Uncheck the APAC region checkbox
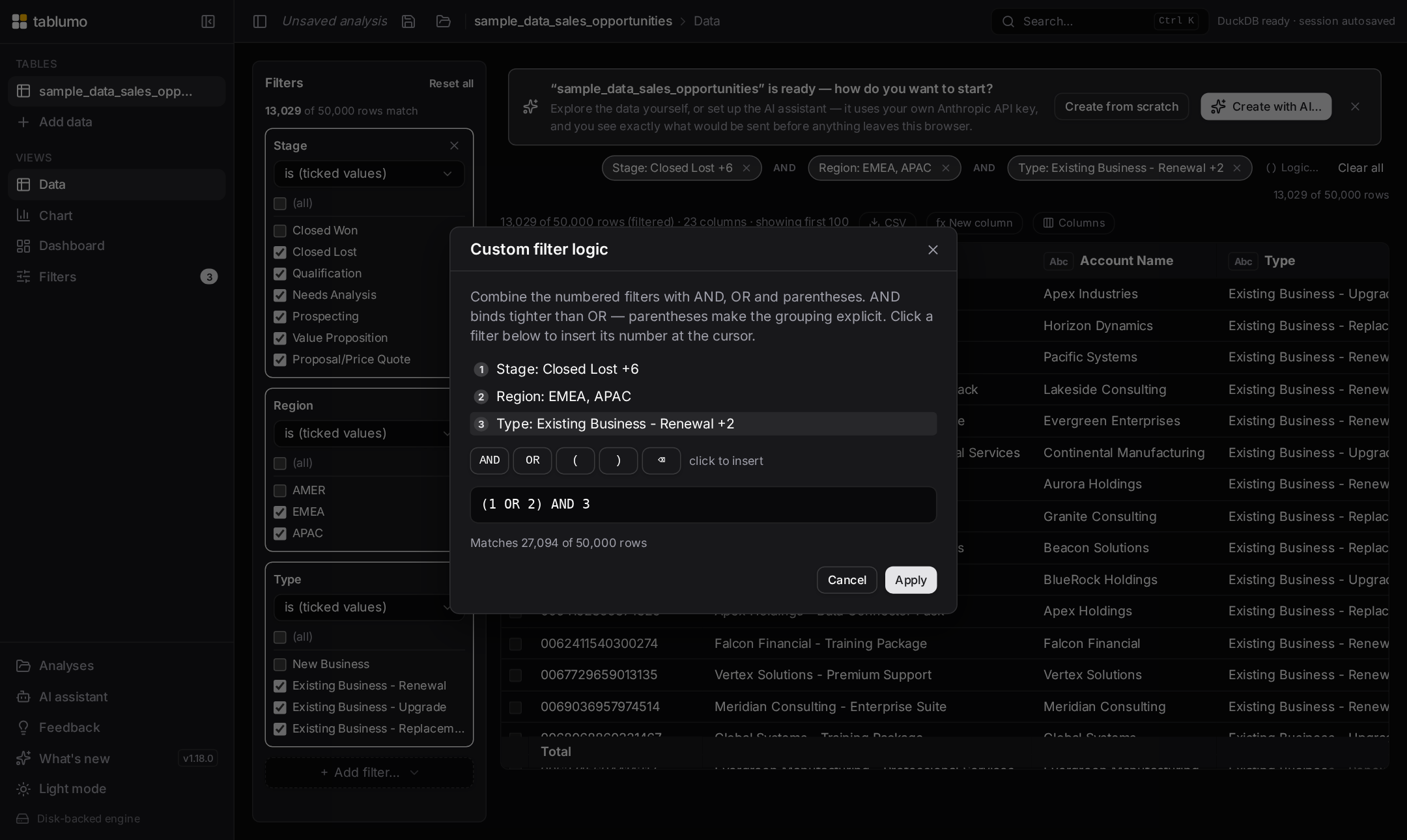1407x840 pixels. coord(280,533)
